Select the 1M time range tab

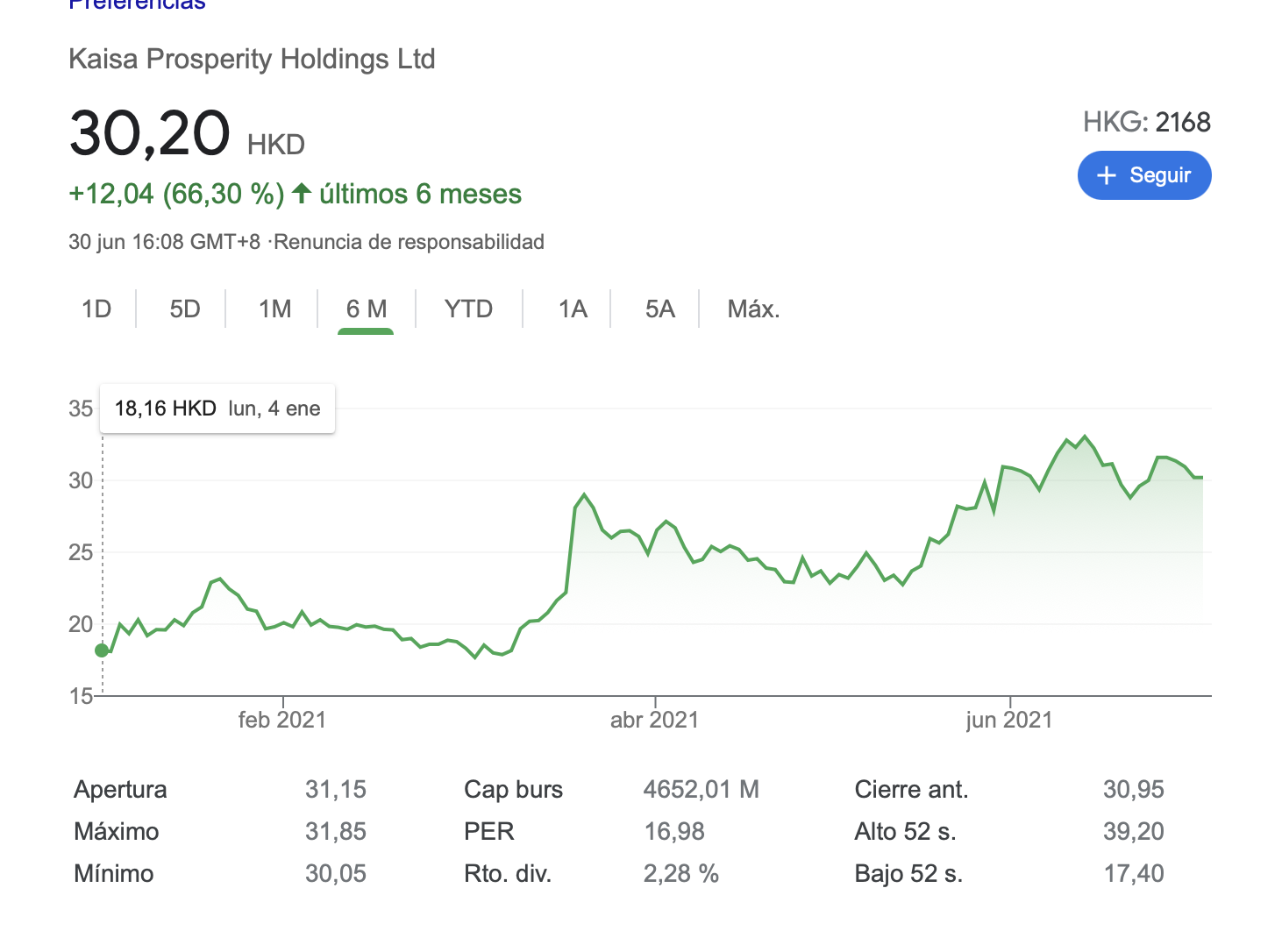(275, 309)
